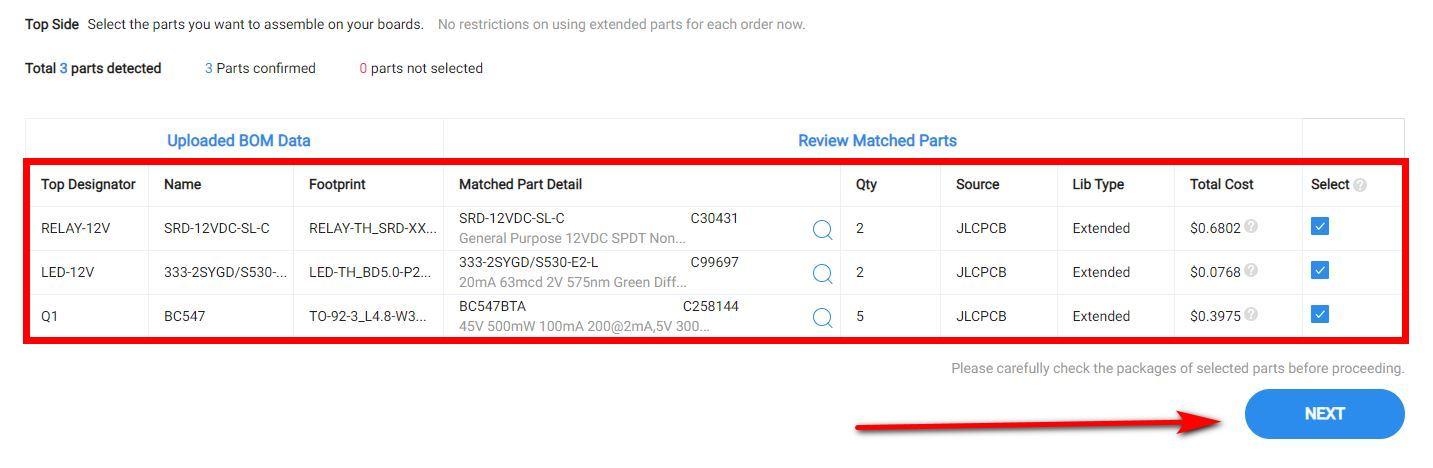Uncheck the SRD-12VDC-SL-C relay part
The height and width of the screenshot is (468, 1433).
tap(1320, 226)
